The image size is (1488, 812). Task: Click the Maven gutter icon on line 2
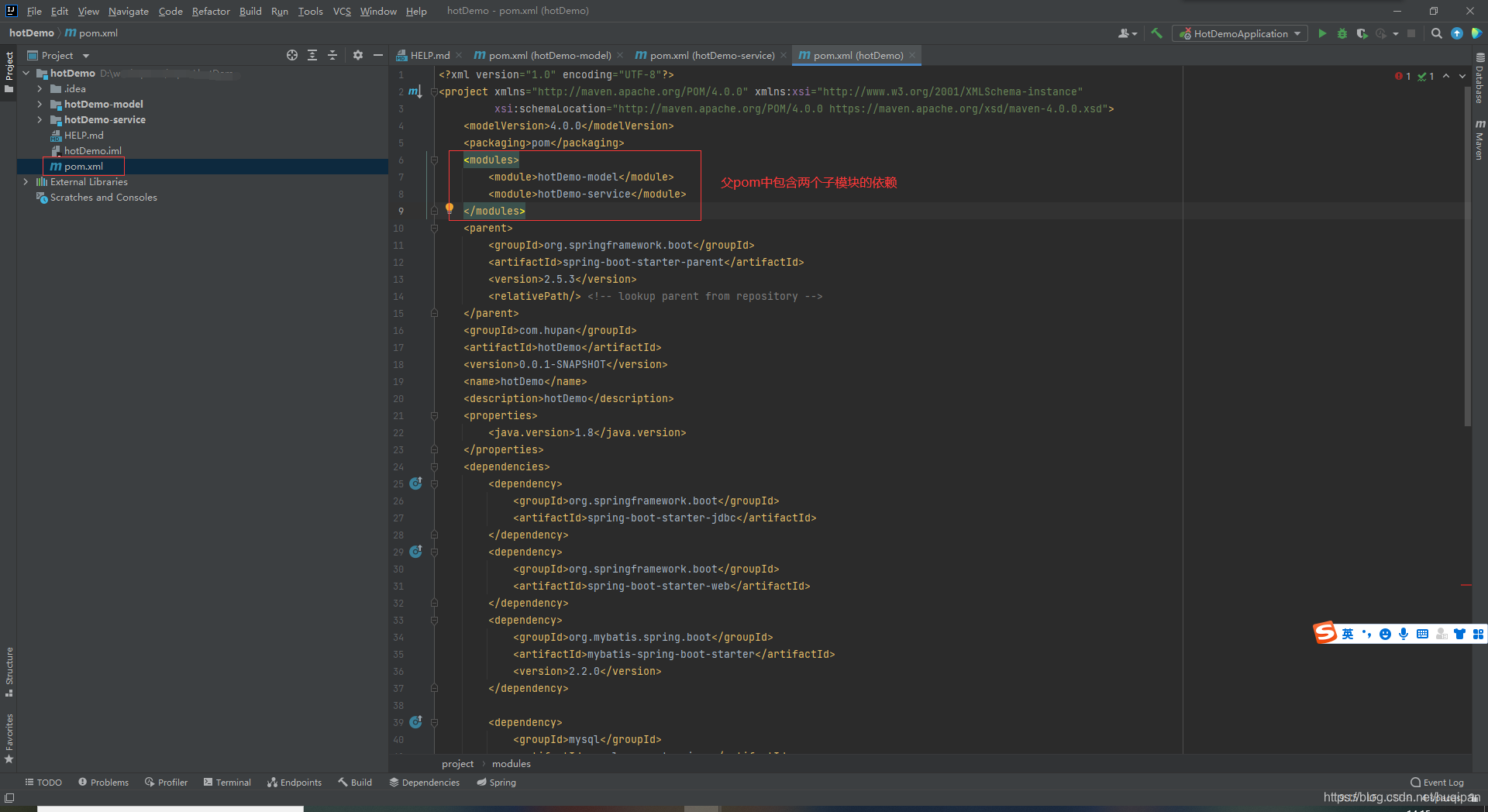415,91
